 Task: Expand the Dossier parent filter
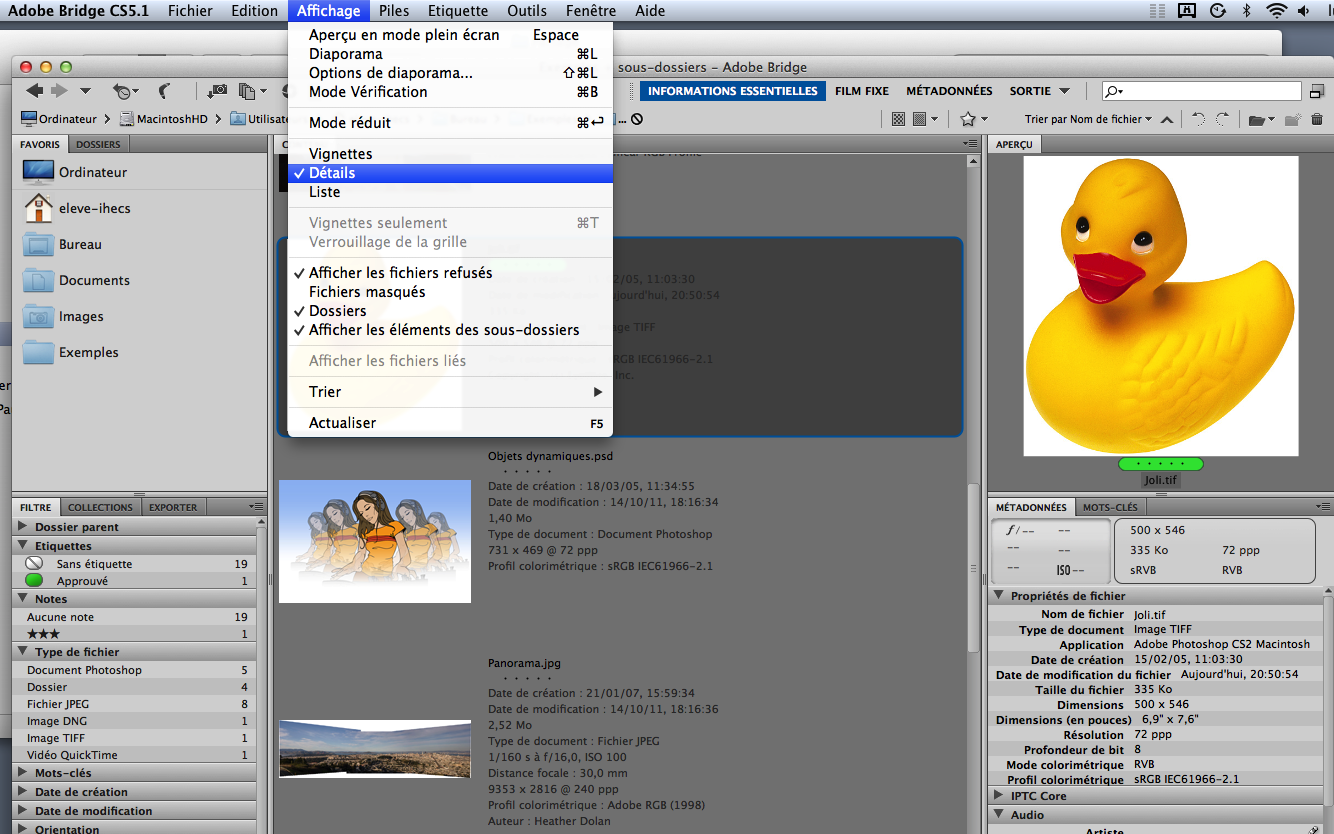pyautogui.click(x=23, y=527)
